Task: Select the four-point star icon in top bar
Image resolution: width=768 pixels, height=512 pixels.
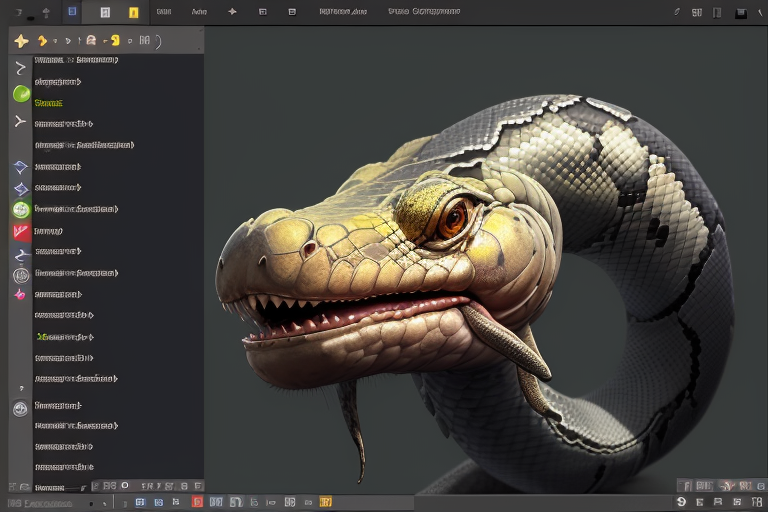Action: coord(232,12)
